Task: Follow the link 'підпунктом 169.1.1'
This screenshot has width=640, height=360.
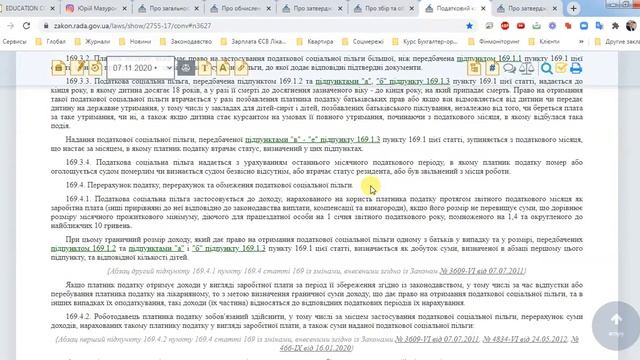Action: click(x=489, y=58)
